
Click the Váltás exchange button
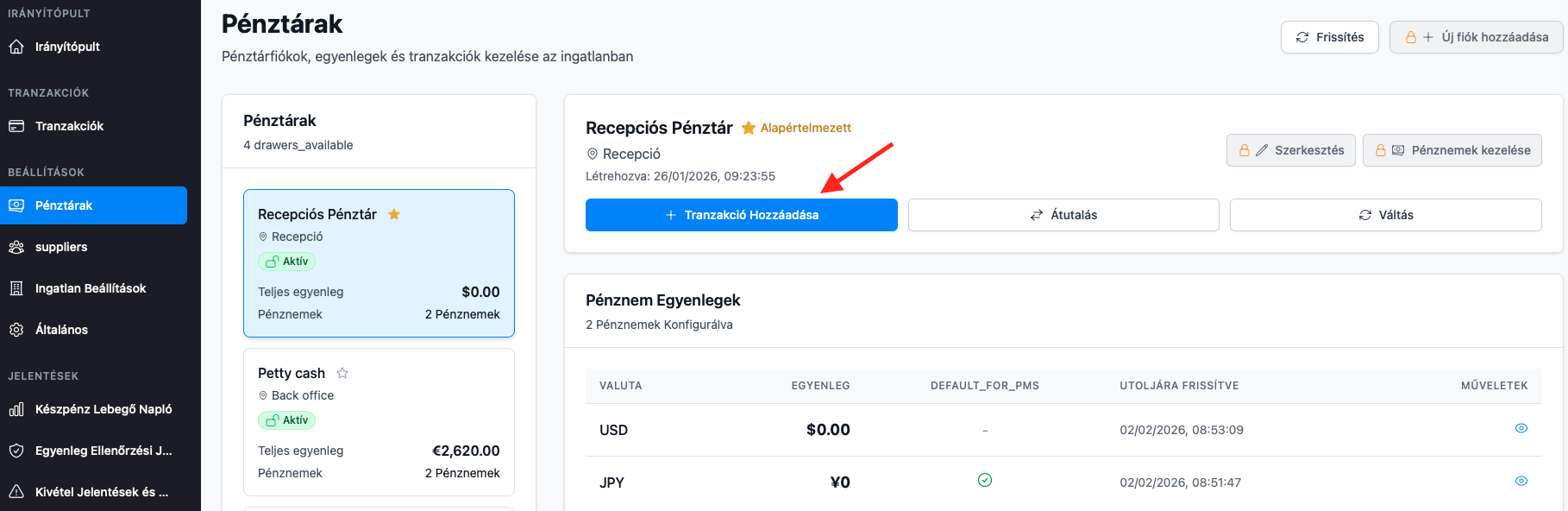[1385, 215]
